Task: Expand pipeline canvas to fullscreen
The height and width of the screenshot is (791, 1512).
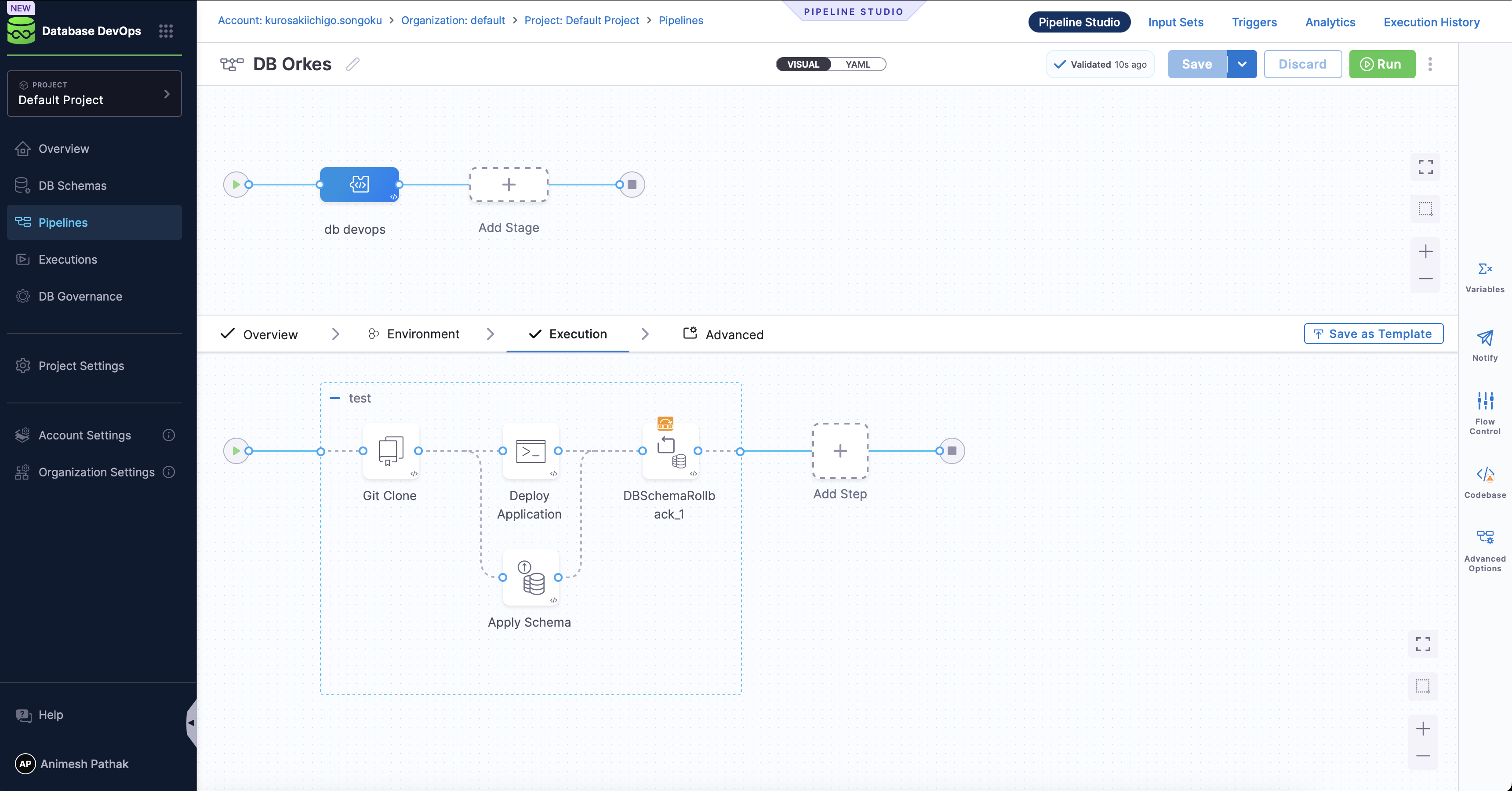Action: pyautogui.click(x=1426, y=167)
